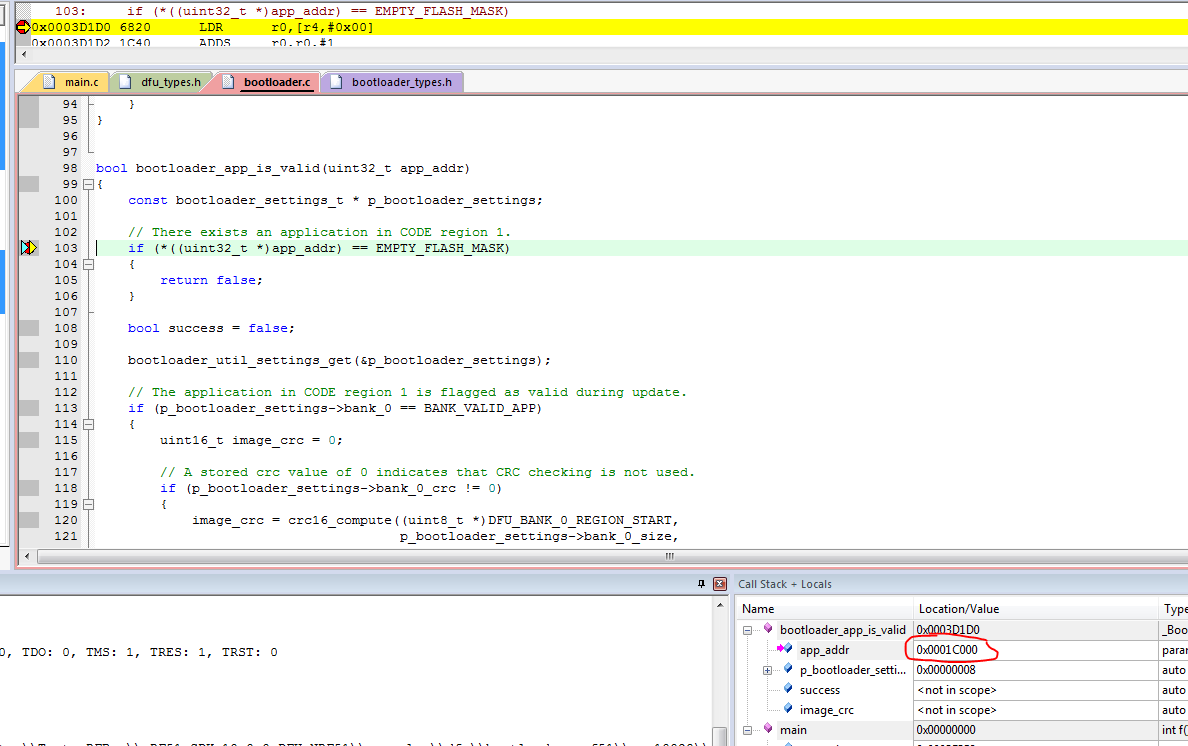Click the gray gutter marker on line 118

29,488
